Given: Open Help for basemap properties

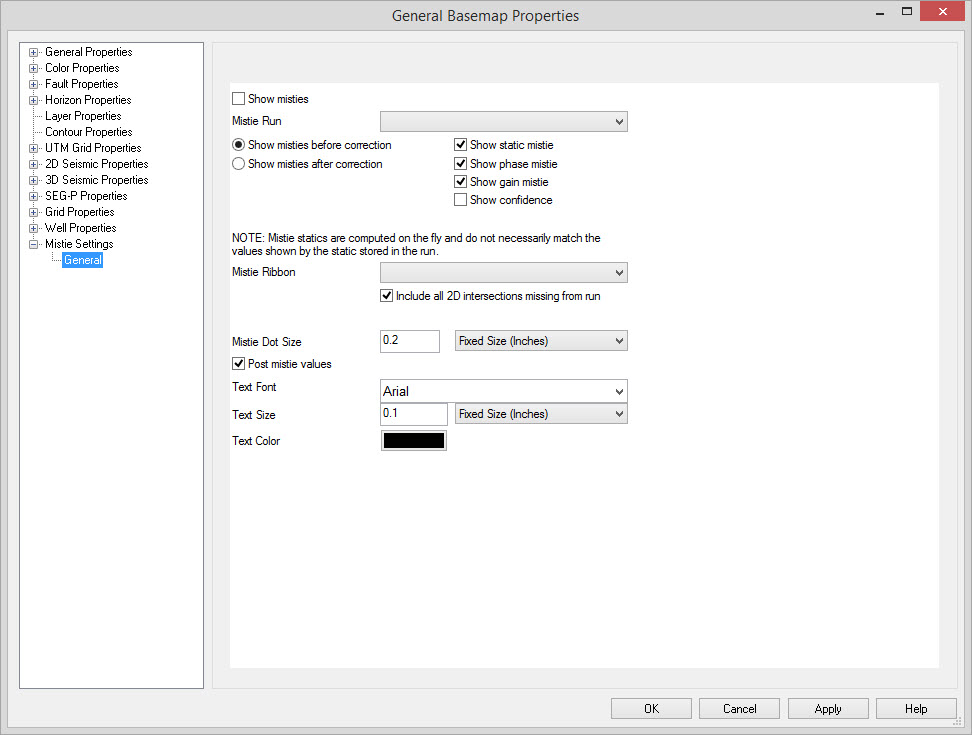Looking at the screenshot, I should pyautogui.click(x=915, y=709).
